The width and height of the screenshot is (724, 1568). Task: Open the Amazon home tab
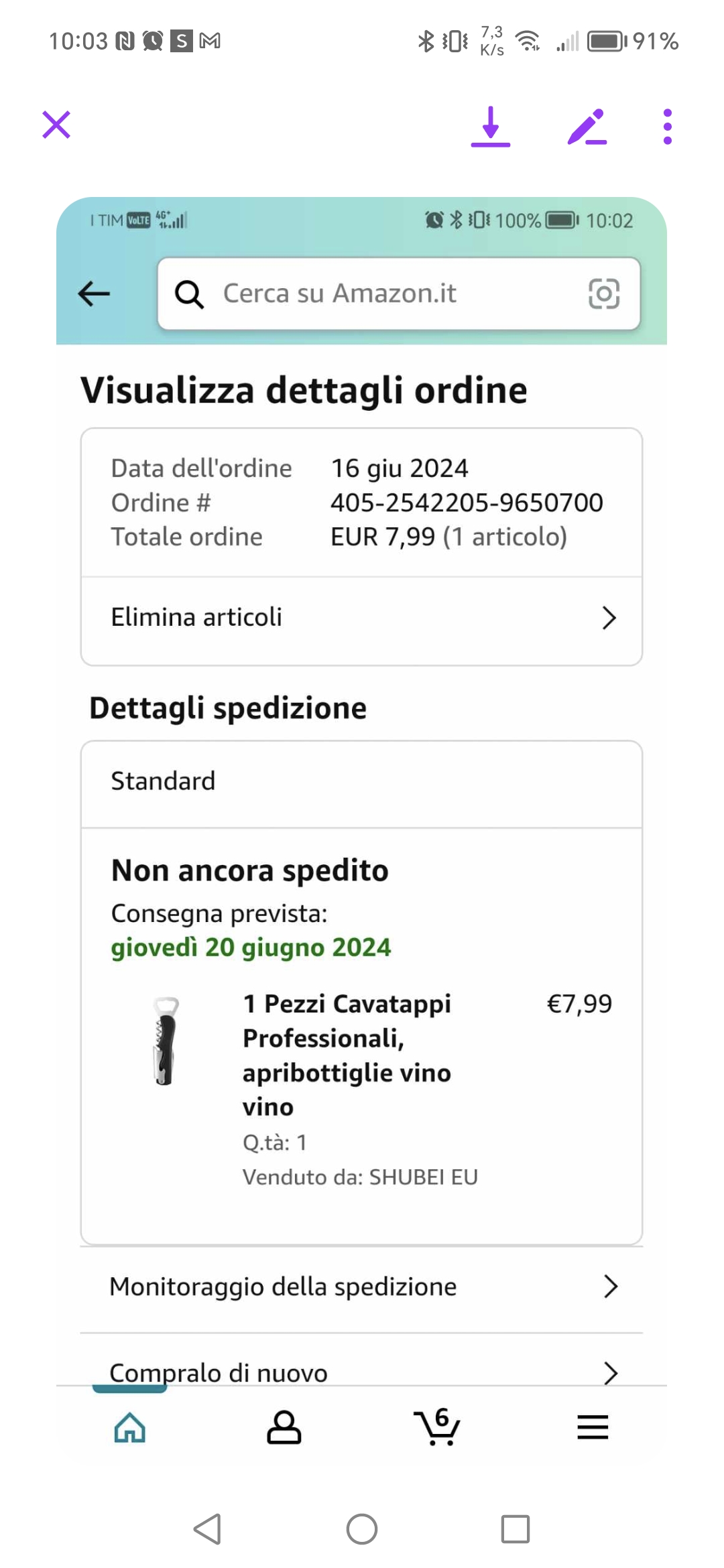point(130,1427)
